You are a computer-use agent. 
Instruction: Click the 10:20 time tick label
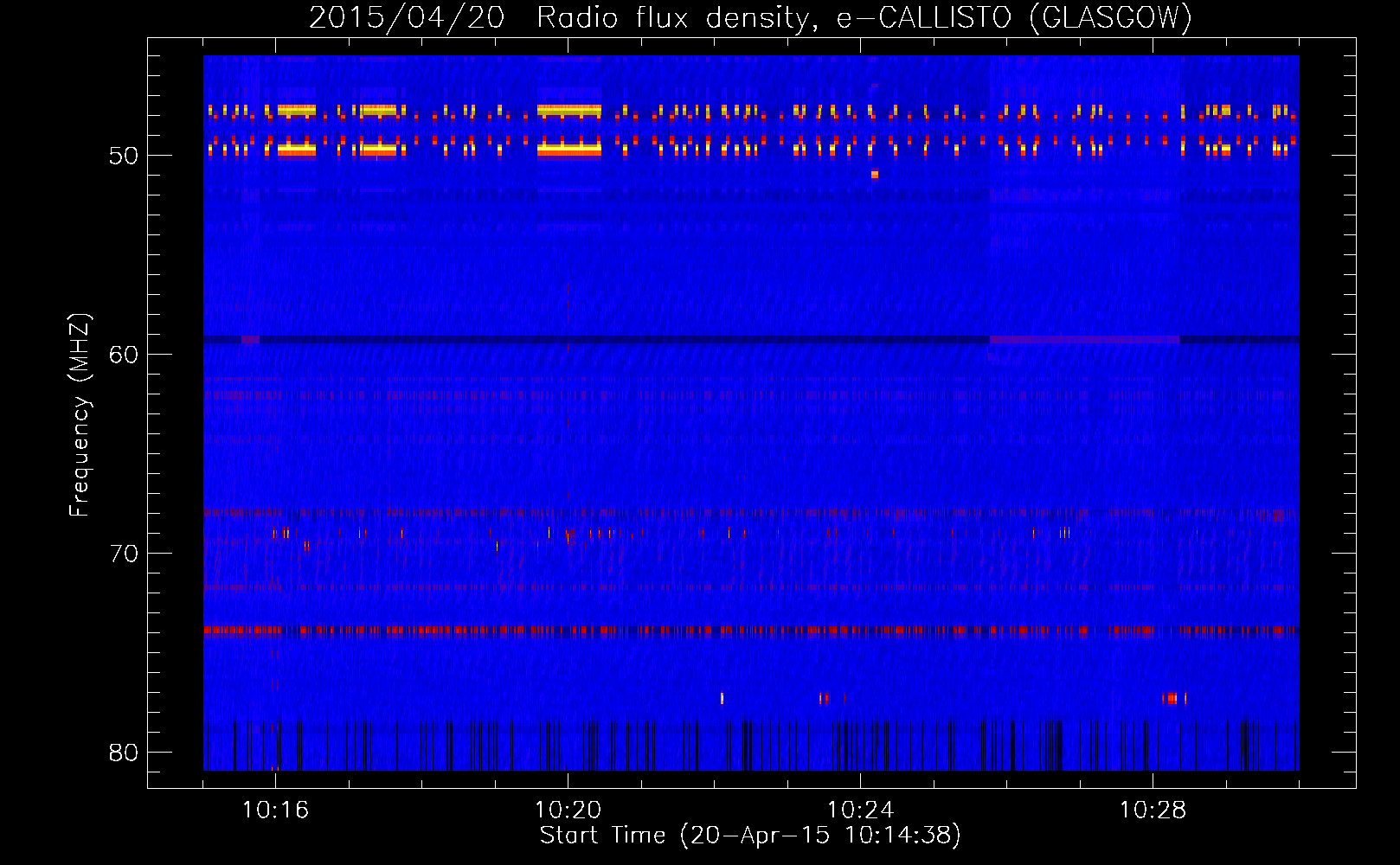(x=568, y=811)
